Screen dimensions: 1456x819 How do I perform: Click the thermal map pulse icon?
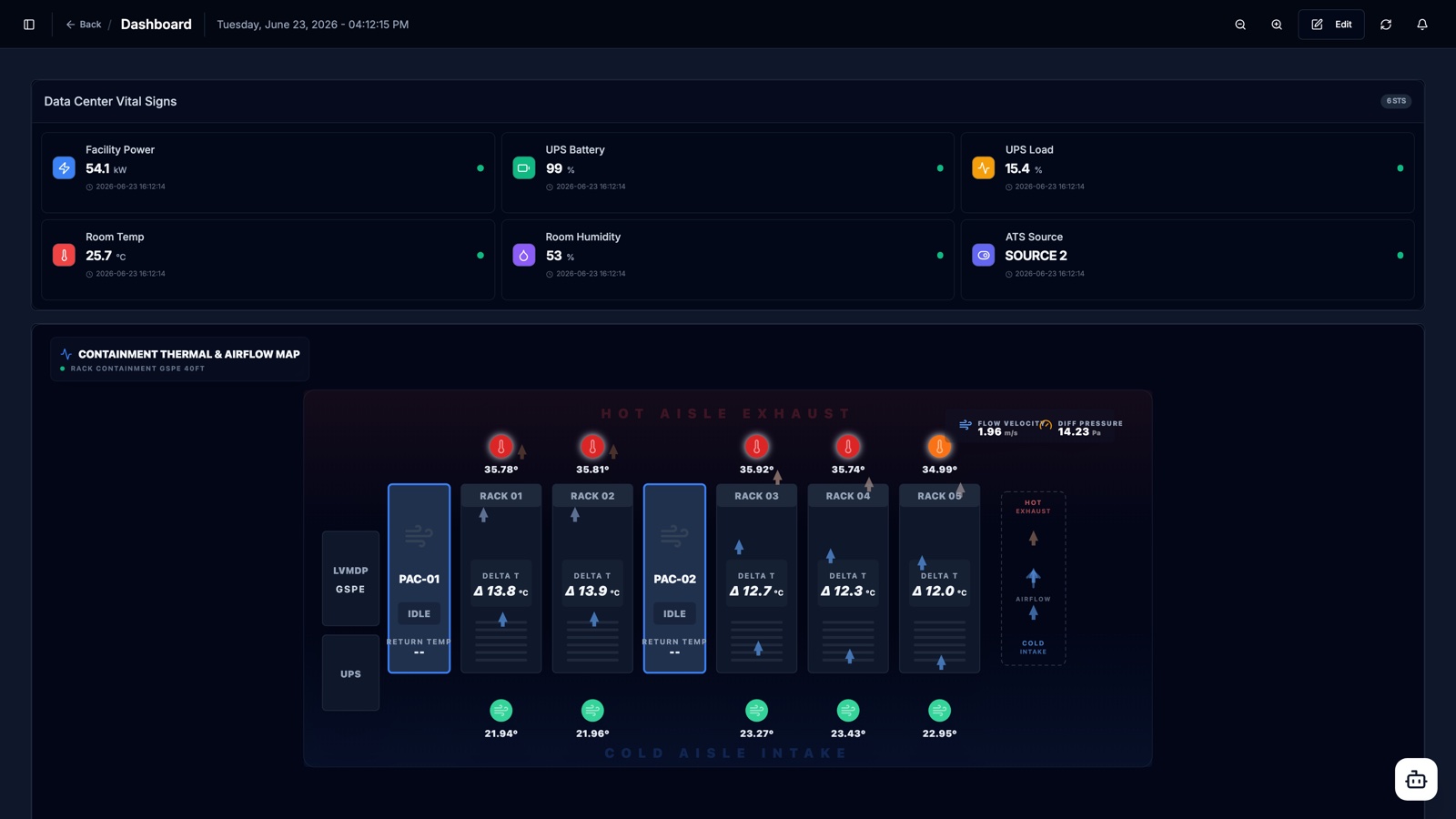[x=66, y=354]
